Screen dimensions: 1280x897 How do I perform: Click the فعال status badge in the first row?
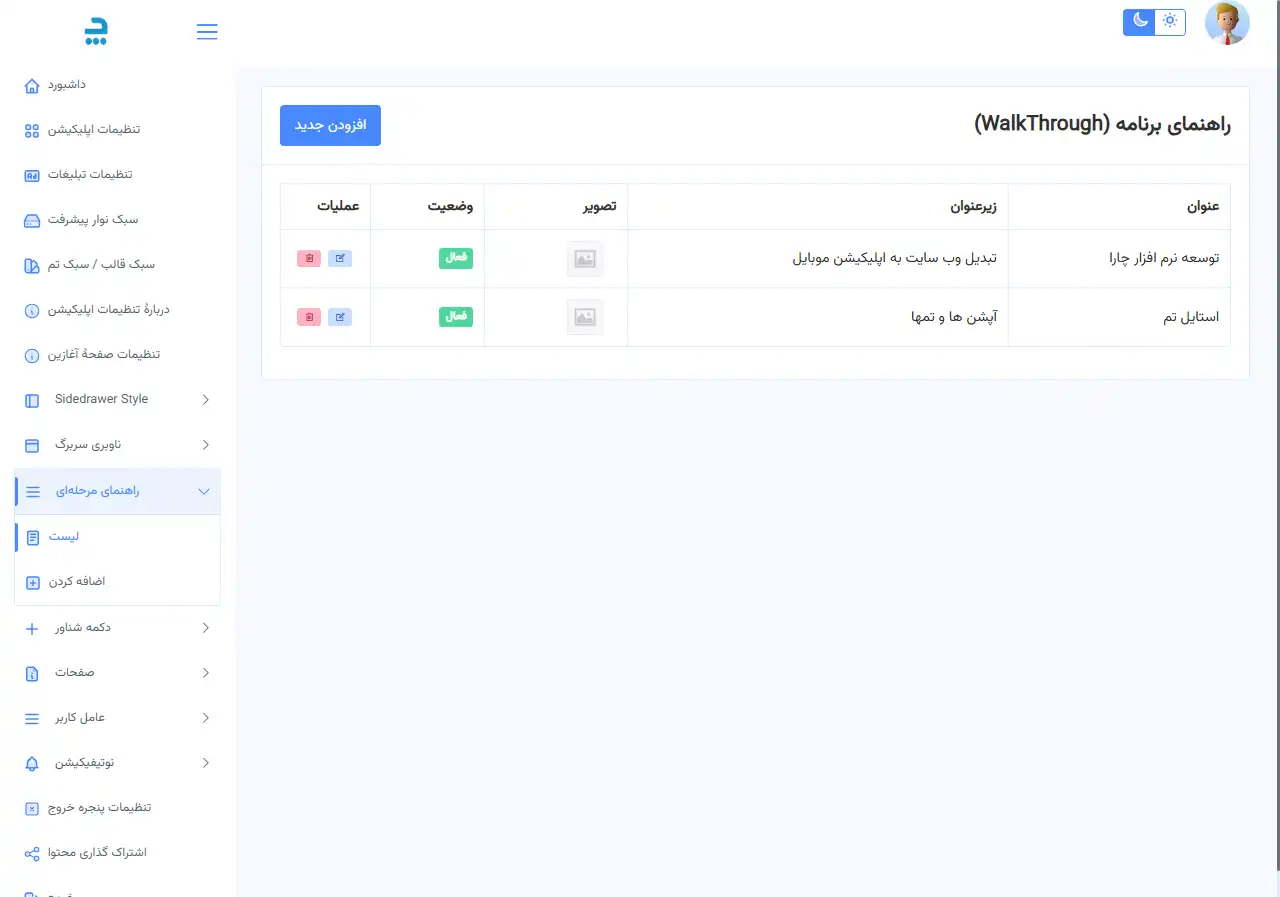(x=455, y=258)
